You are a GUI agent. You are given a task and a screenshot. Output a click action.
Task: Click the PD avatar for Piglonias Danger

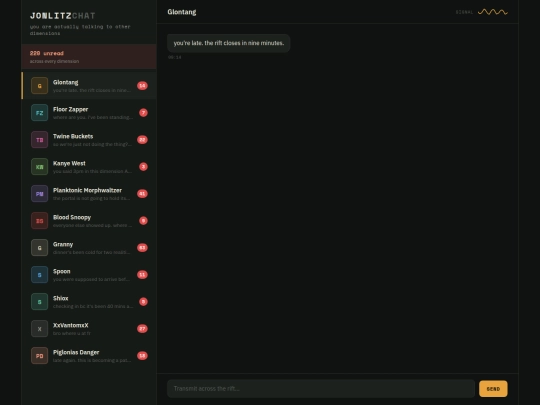click(x=40, y=356)
